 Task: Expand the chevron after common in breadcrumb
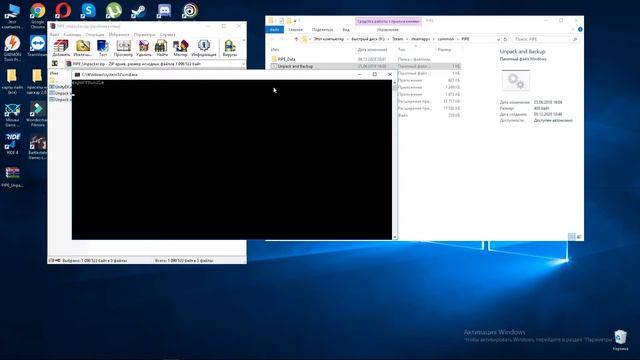[458, 39]
